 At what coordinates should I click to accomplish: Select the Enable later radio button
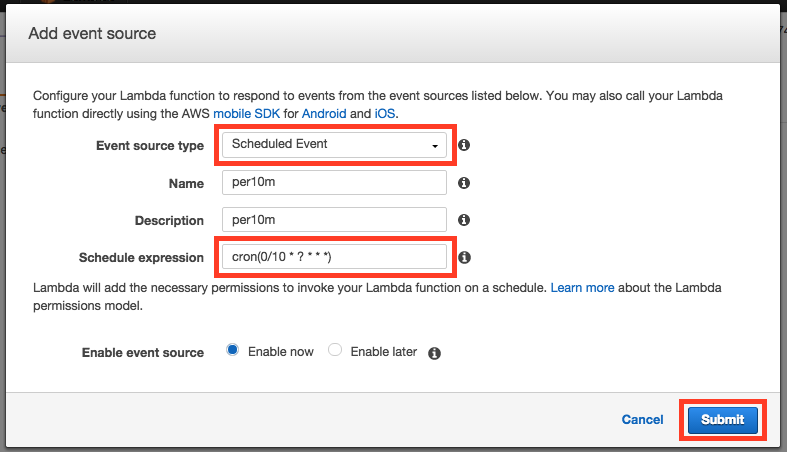335,351
